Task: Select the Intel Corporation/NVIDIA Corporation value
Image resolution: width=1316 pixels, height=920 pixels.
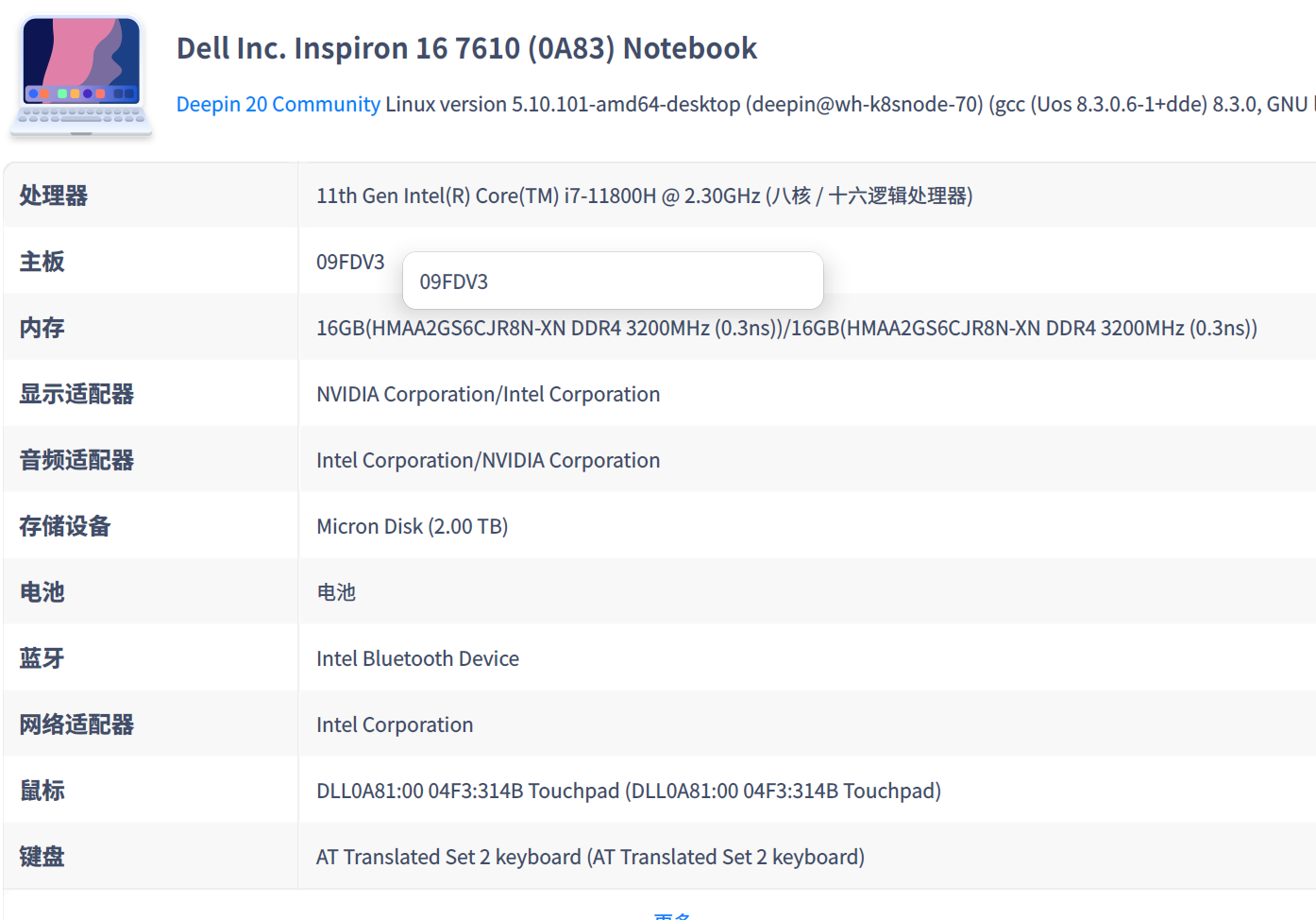Action: [488, 460]
